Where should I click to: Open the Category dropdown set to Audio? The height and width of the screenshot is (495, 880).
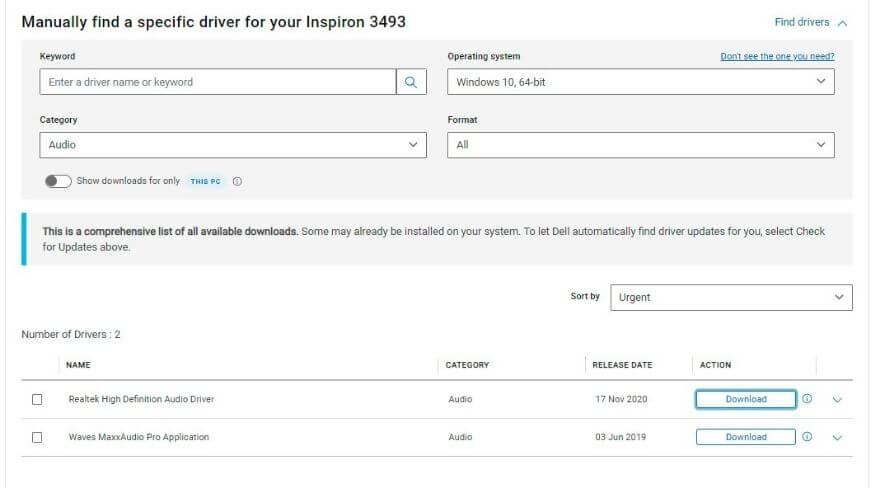(233, 145)
